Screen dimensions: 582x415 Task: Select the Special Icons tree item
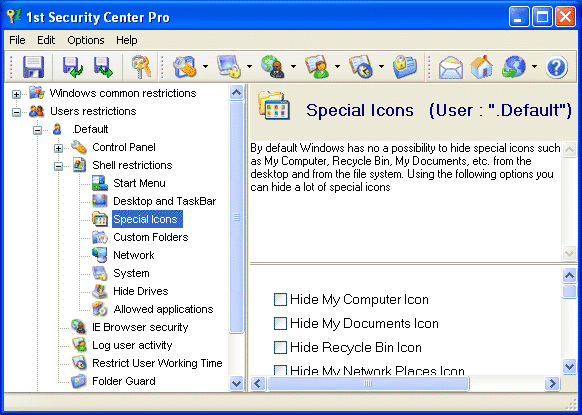click(x=147, y=219)
